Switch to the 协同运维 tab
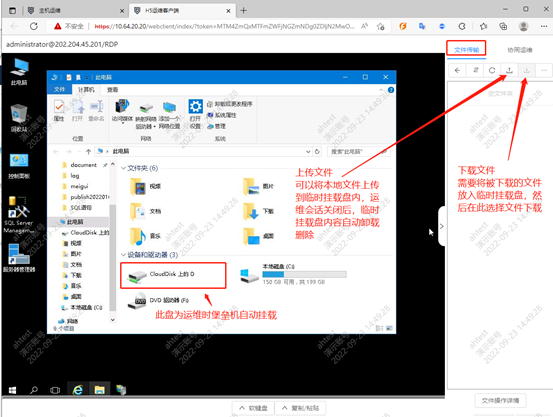The width and height of the screenshot is (553, 417). click(520, 50)
